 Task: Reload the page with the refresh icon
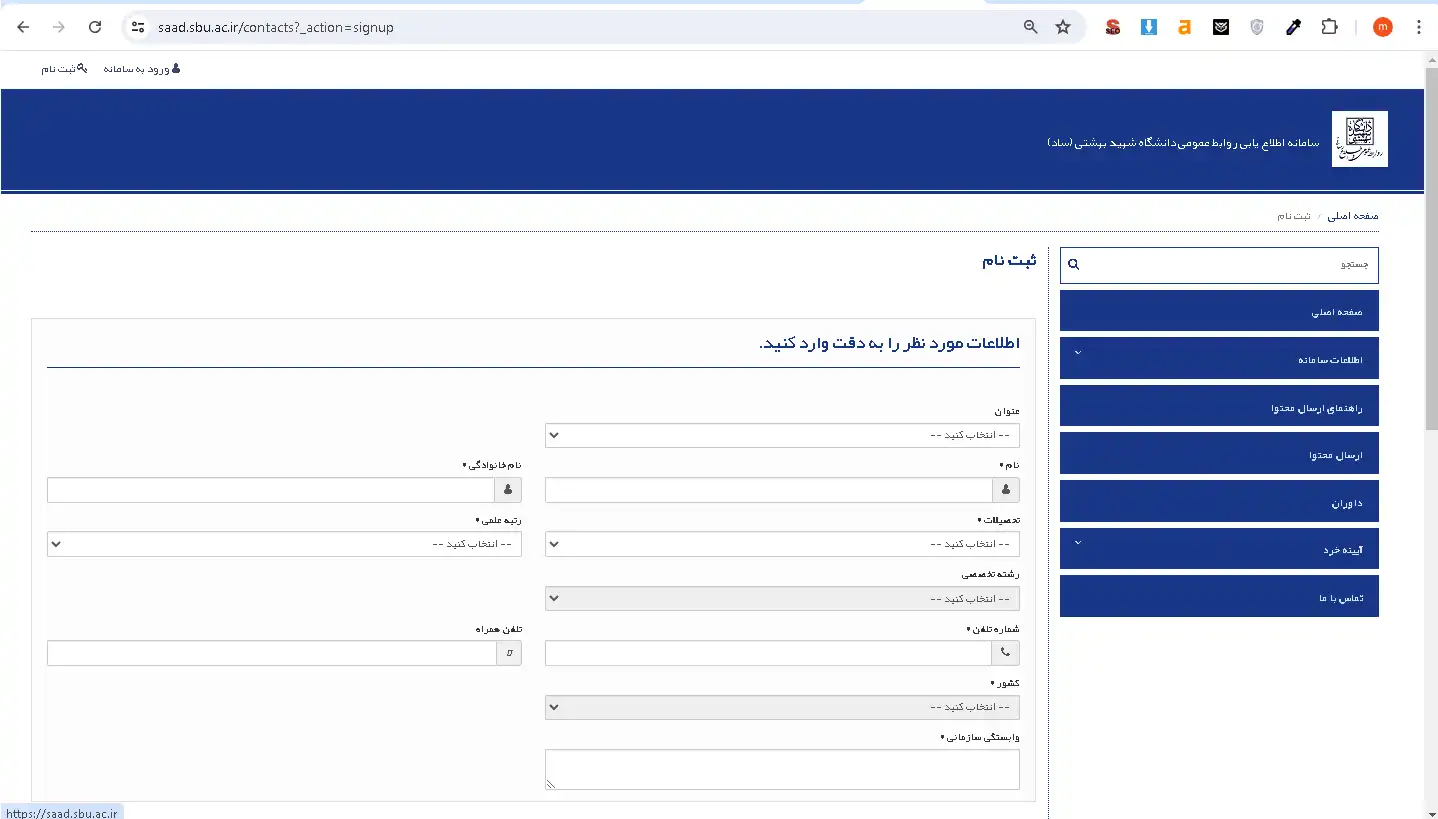95,27
